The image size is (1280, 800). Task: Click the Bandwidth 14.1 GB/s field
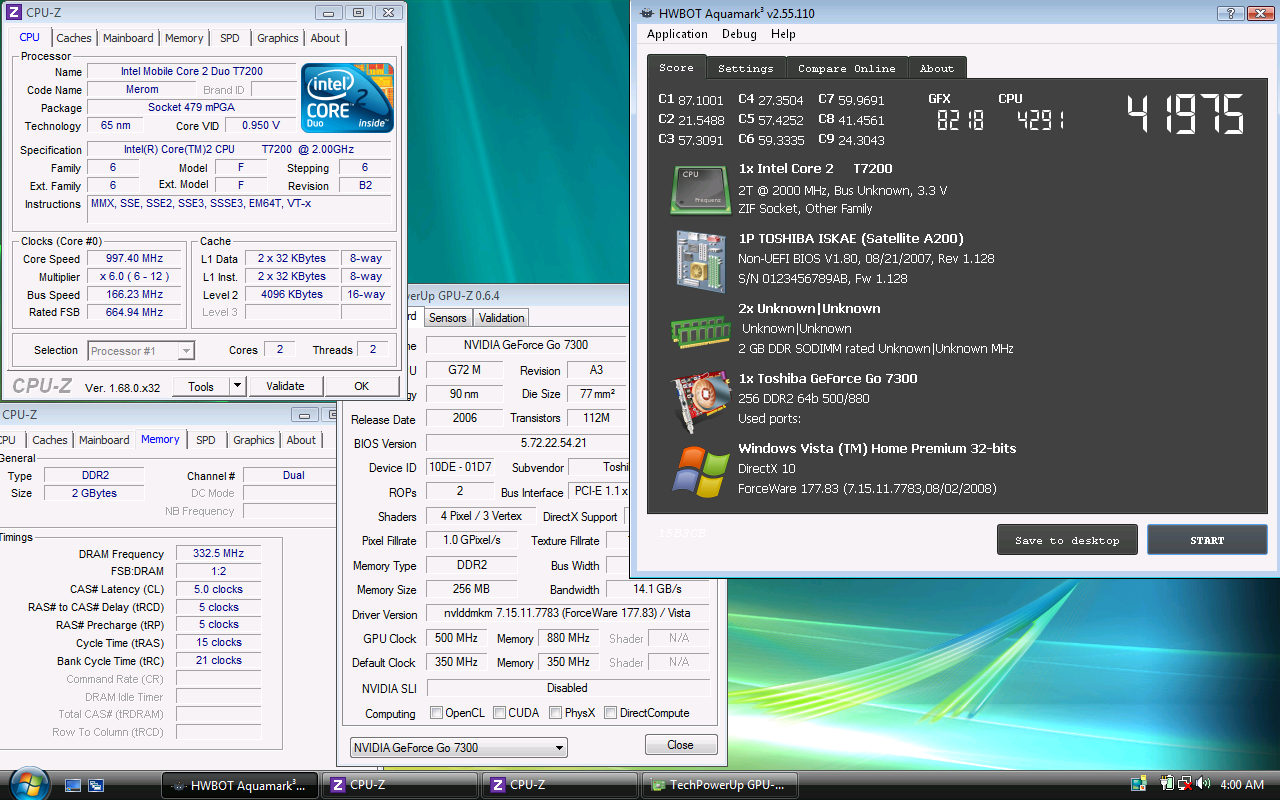pyautogui.click(x=658, y=589)
